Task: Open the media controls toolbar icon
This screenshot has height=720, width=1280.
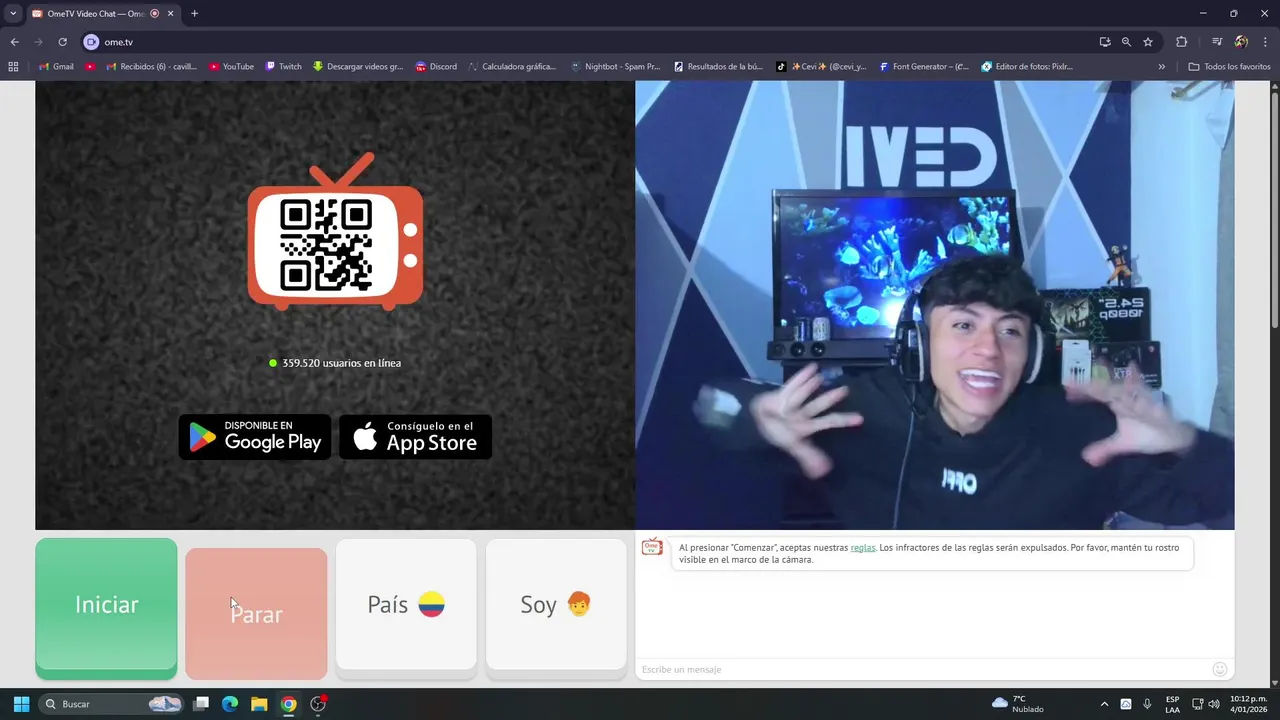Action: pos(1217,42)
